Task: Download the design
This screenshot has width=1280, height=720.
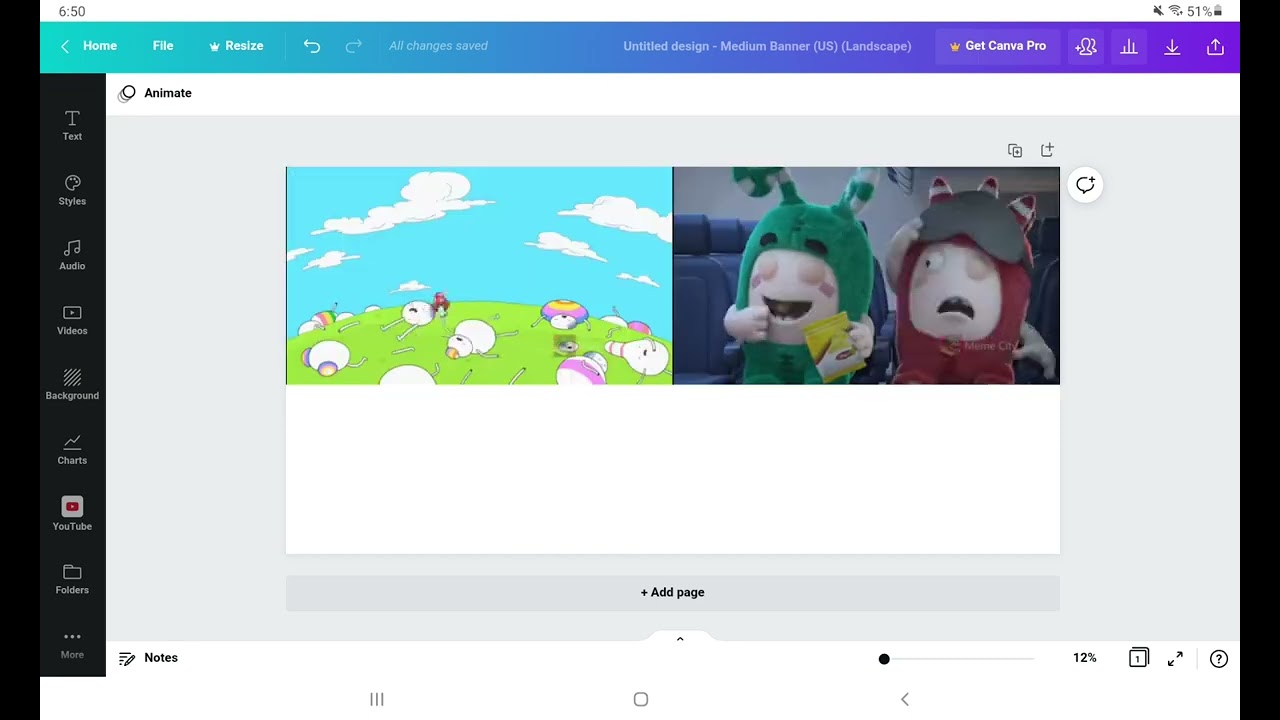Action: [x=1172, y=46]
